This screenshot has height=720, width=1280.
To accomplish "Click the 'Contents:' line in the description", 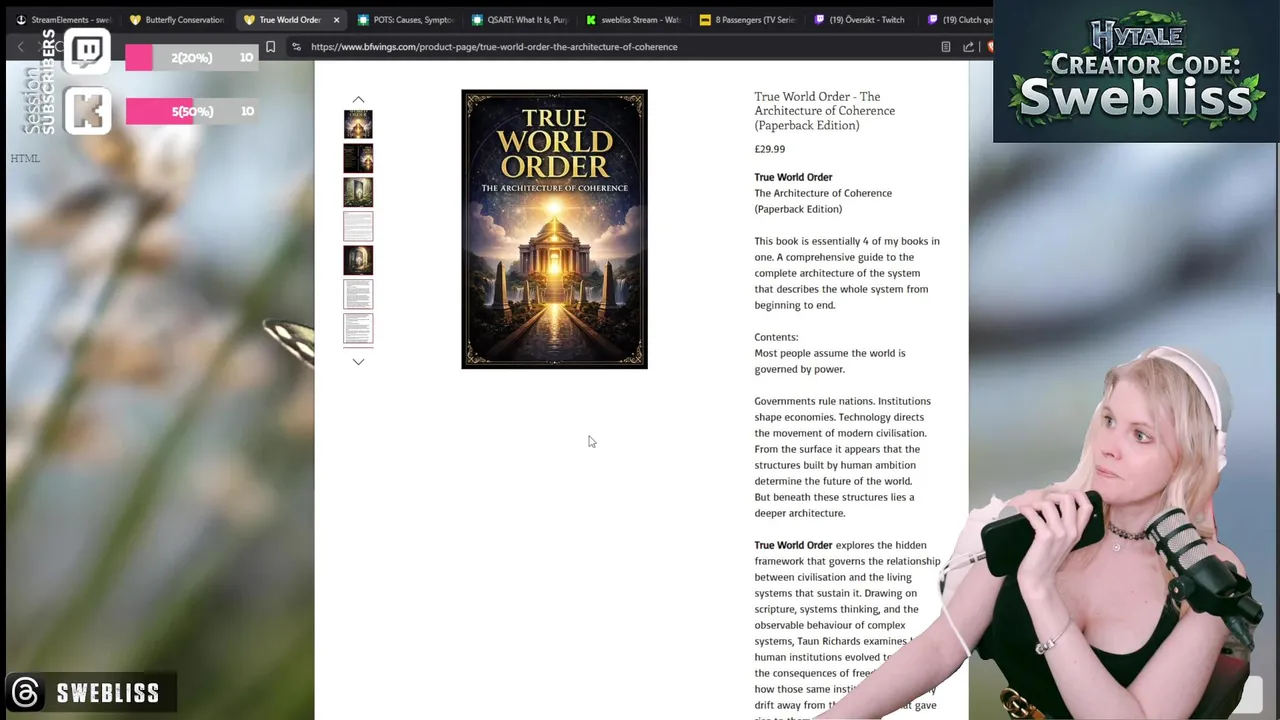I will tap(776, 337).
